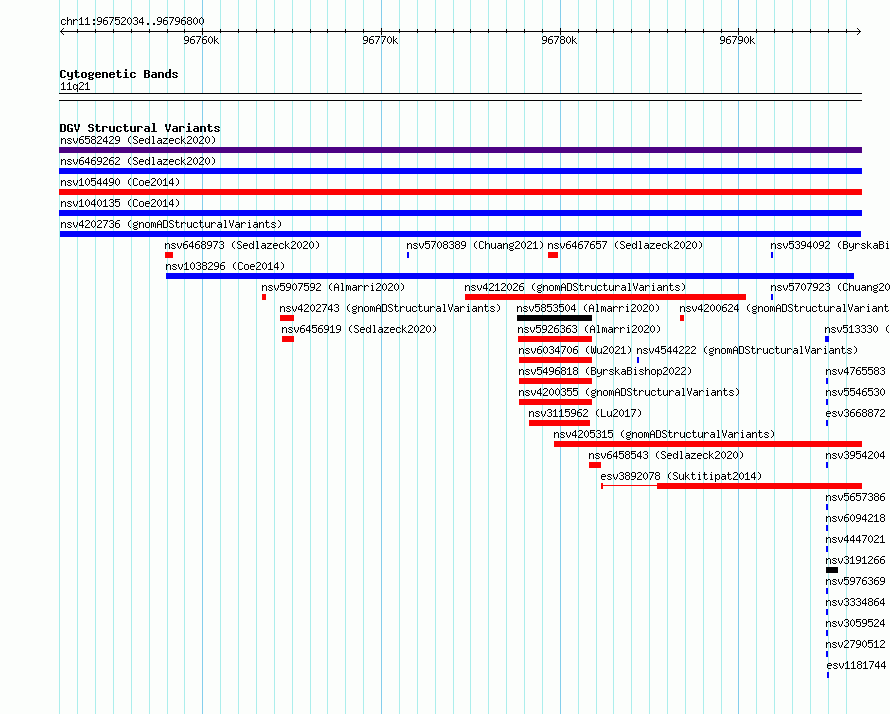Click the nsv3059524 variant label

pos(855,623)
